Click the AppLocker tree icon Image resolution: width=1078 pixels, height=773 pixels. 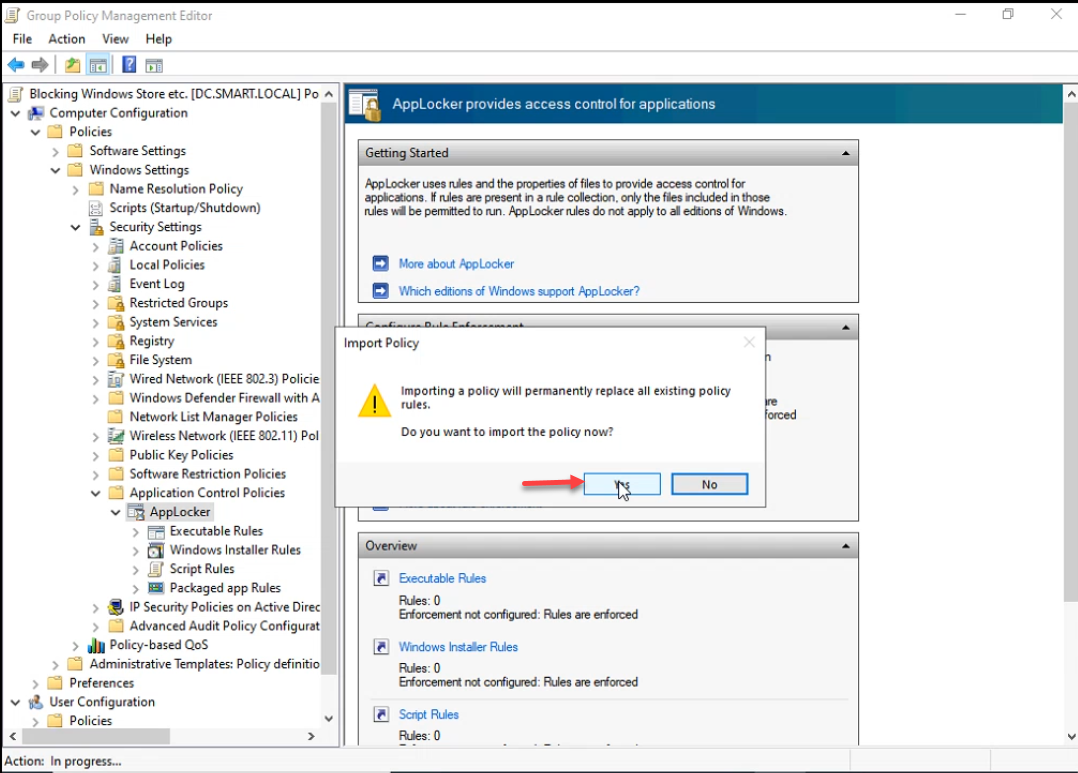pyautogui.click(x=136, y=512)
